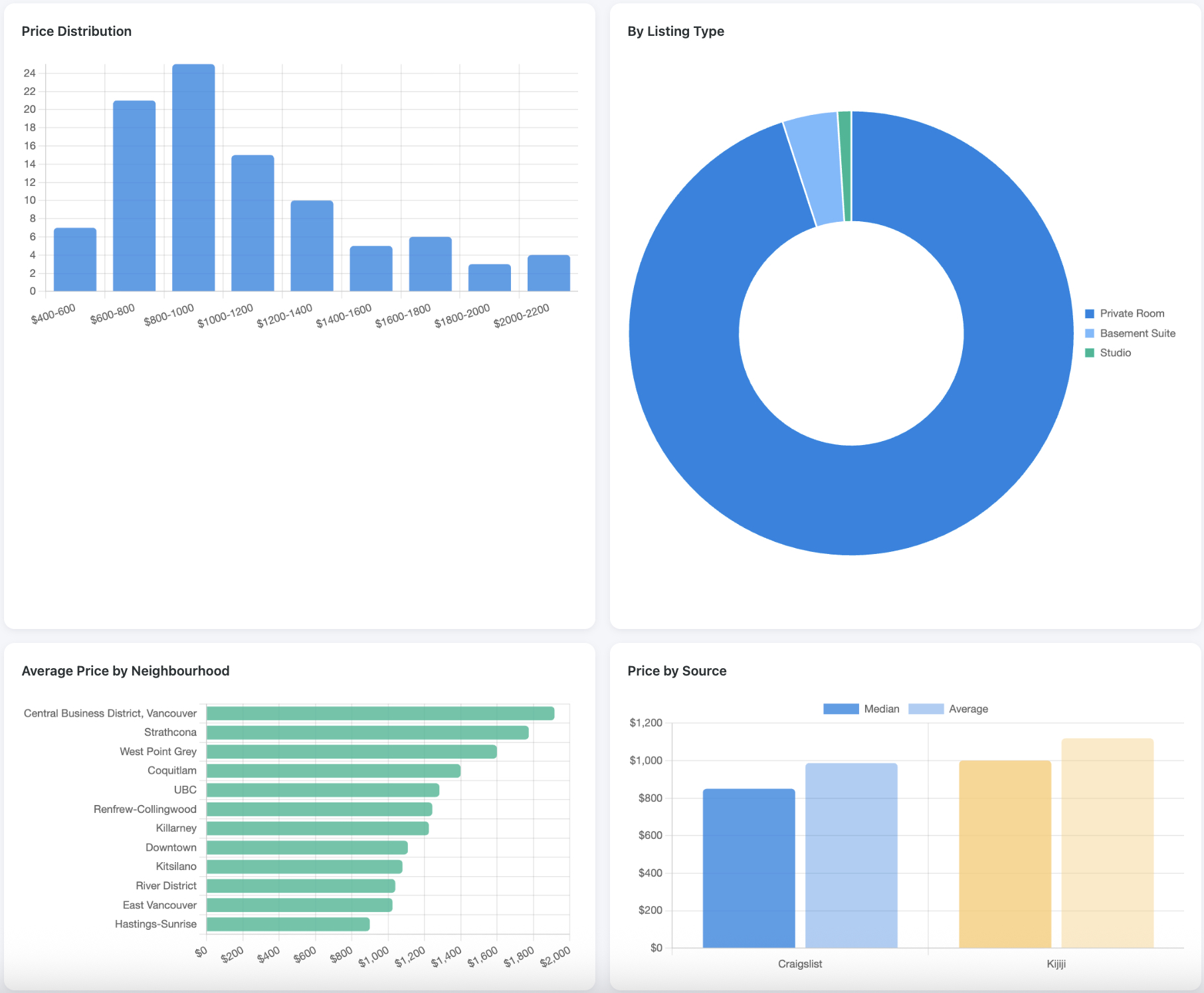
Task: Select the $2000-2200 price bar
Action: click(x=548, y=273)
